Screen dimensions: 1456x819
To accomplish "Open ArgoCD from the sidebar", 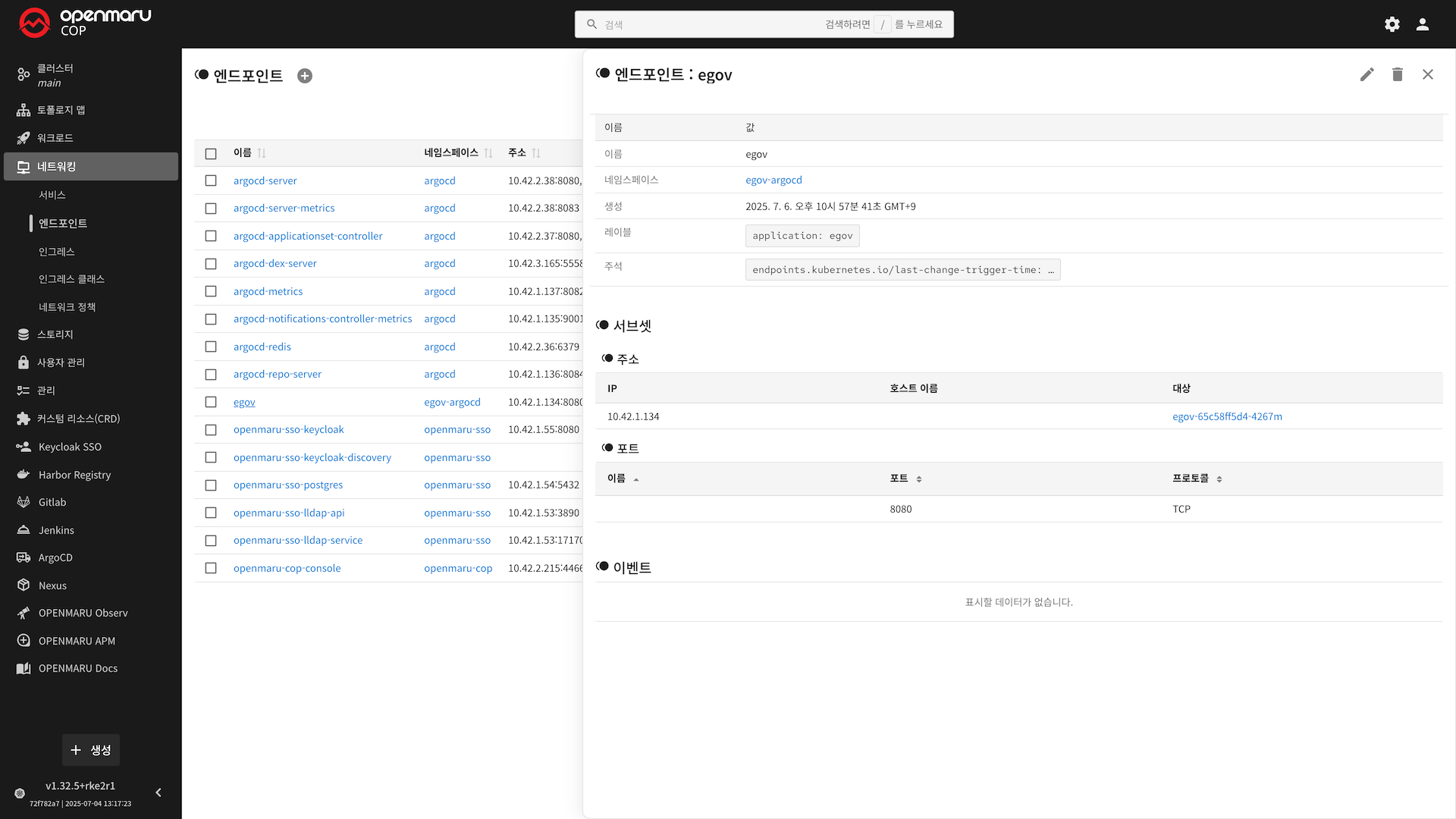I will 55,557.
